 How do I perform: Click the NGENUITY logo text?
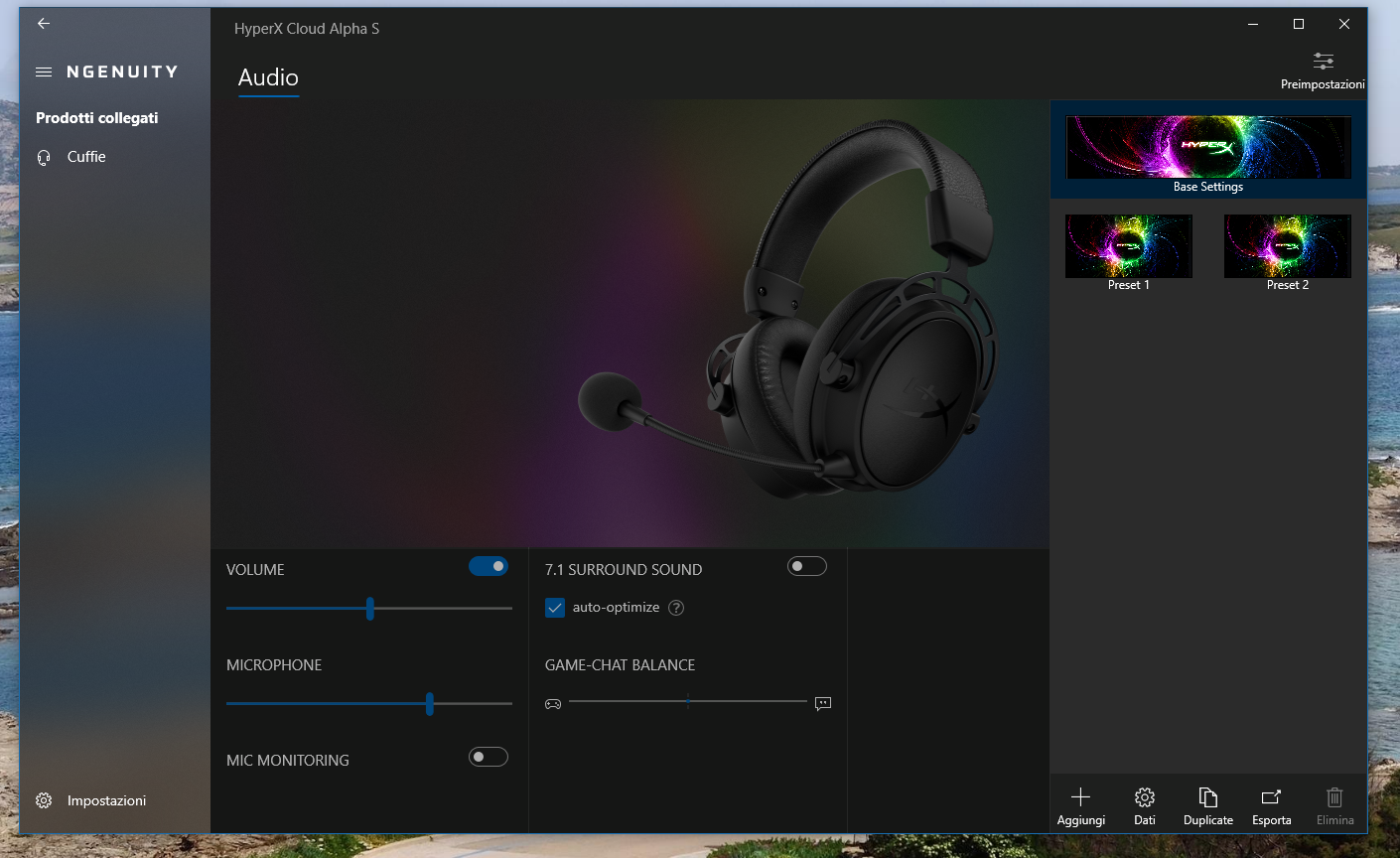click(122, 71)
